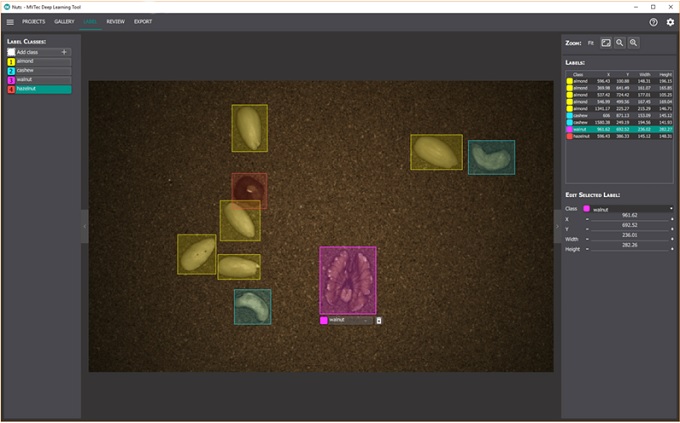Open the settings gear icon

pos(670,21)
